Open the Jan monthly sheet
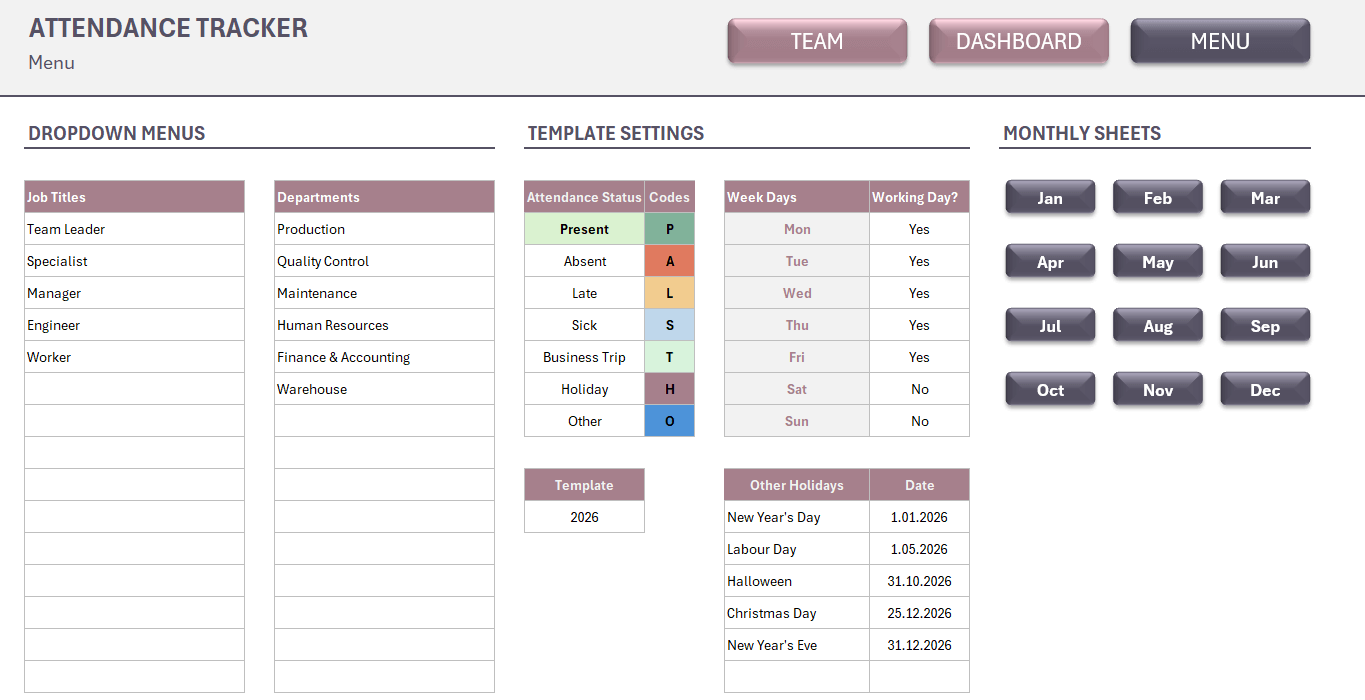 coord(1050,197)
